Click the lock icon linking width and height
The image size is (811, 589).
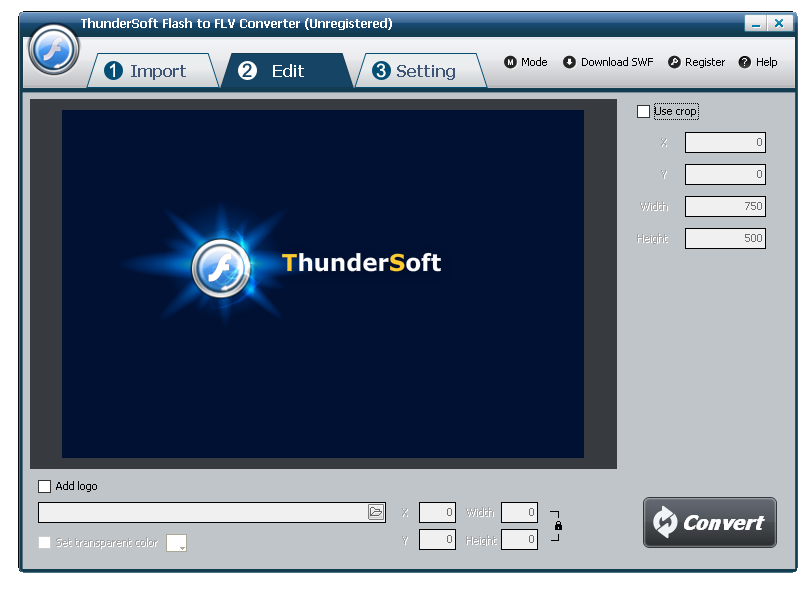(559, 525)
